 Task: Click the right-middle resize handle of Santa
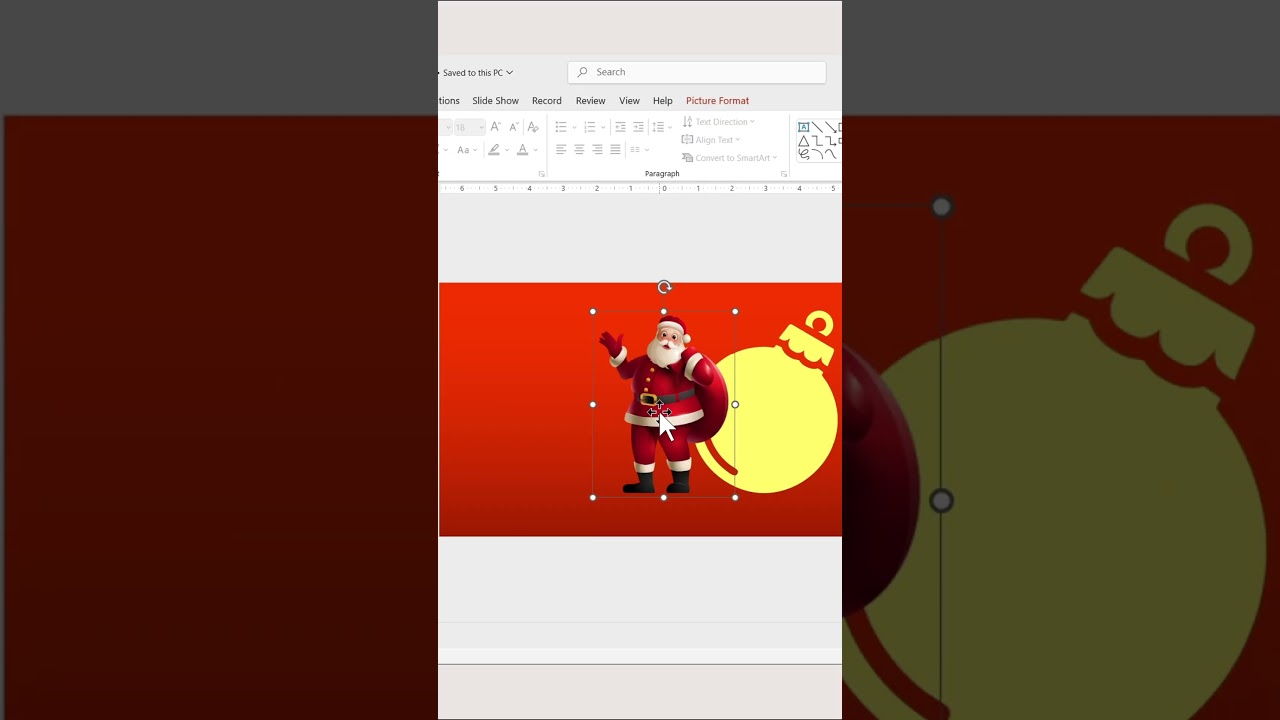[x=735, y=405]
